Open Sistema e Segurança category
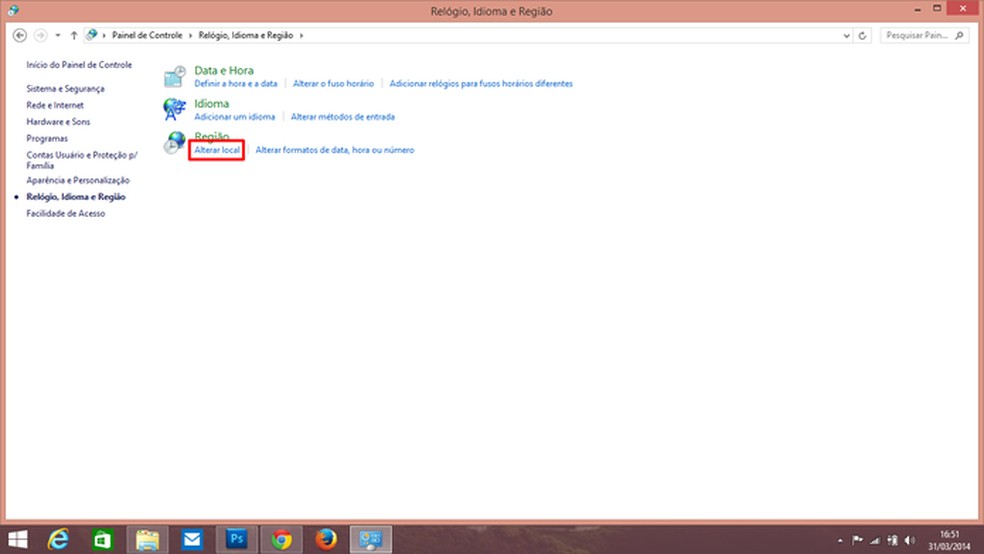984x554 pixels. coord(65,88)
